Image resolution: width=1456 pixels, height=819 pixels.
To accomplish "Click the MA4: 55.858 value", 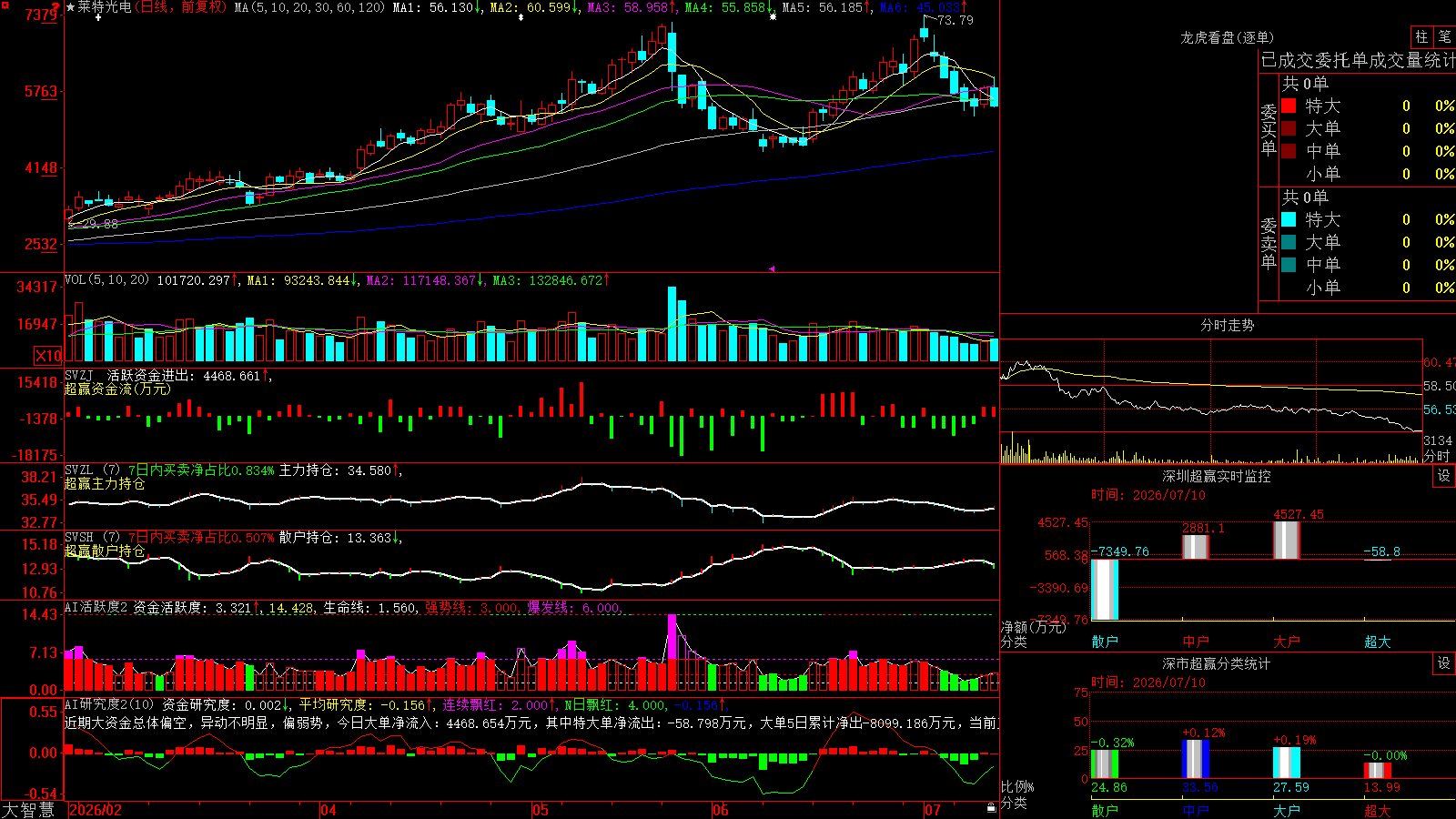I will point(729,7).
